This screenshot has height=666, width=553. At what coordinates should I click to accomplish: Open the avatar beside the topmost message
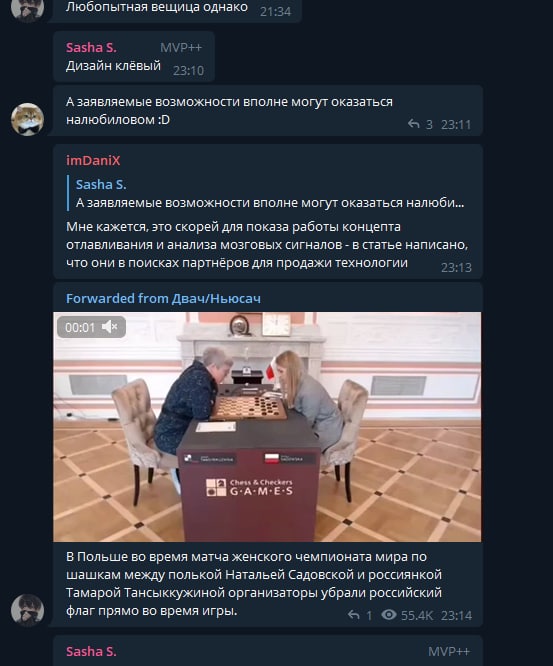click(x=28, y=9)
